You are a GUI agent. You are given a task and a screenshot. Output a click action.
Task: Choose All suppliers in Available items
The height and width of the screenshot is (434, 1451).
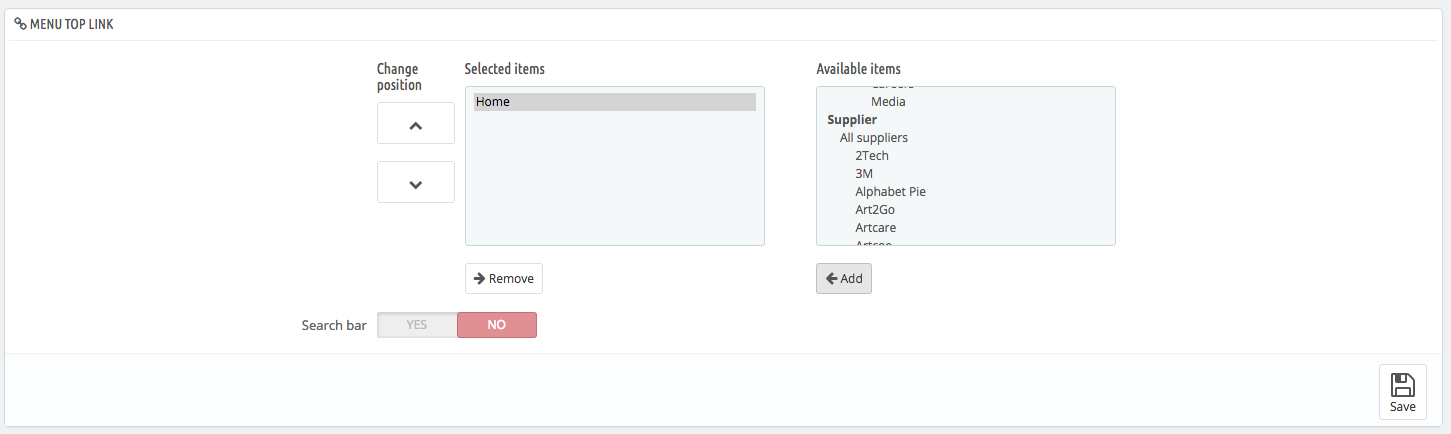[874, 138]
